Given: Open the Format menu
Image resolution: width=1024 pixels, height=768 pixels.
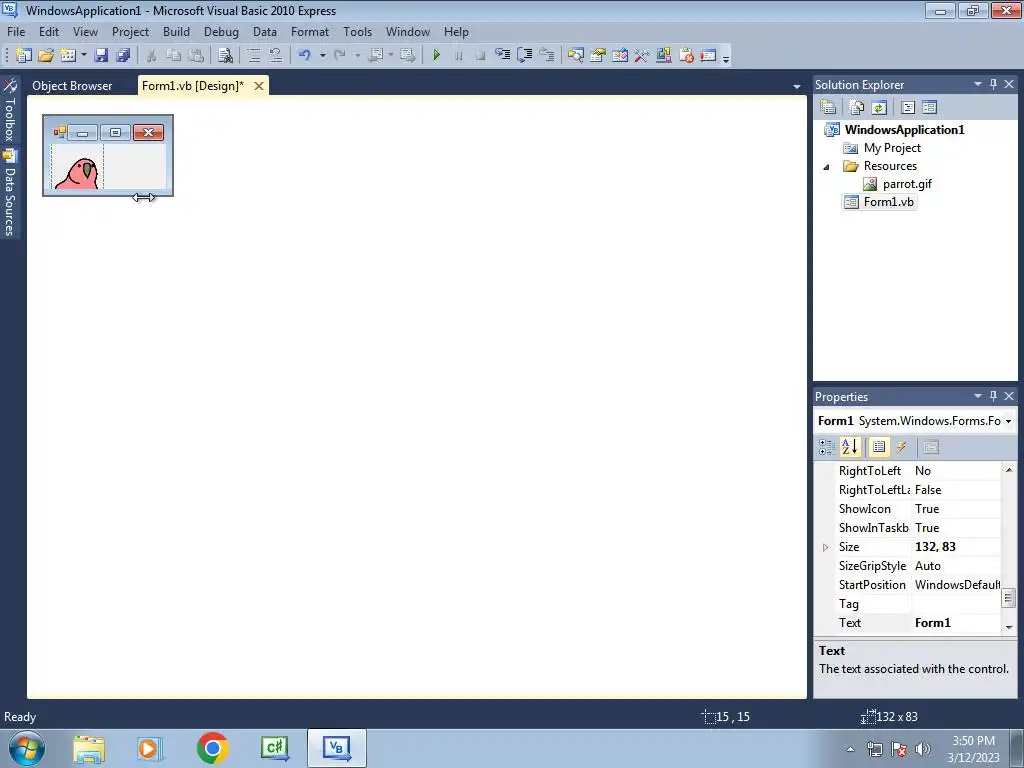Looking at the screenshot, I should (x=310, y=31).
